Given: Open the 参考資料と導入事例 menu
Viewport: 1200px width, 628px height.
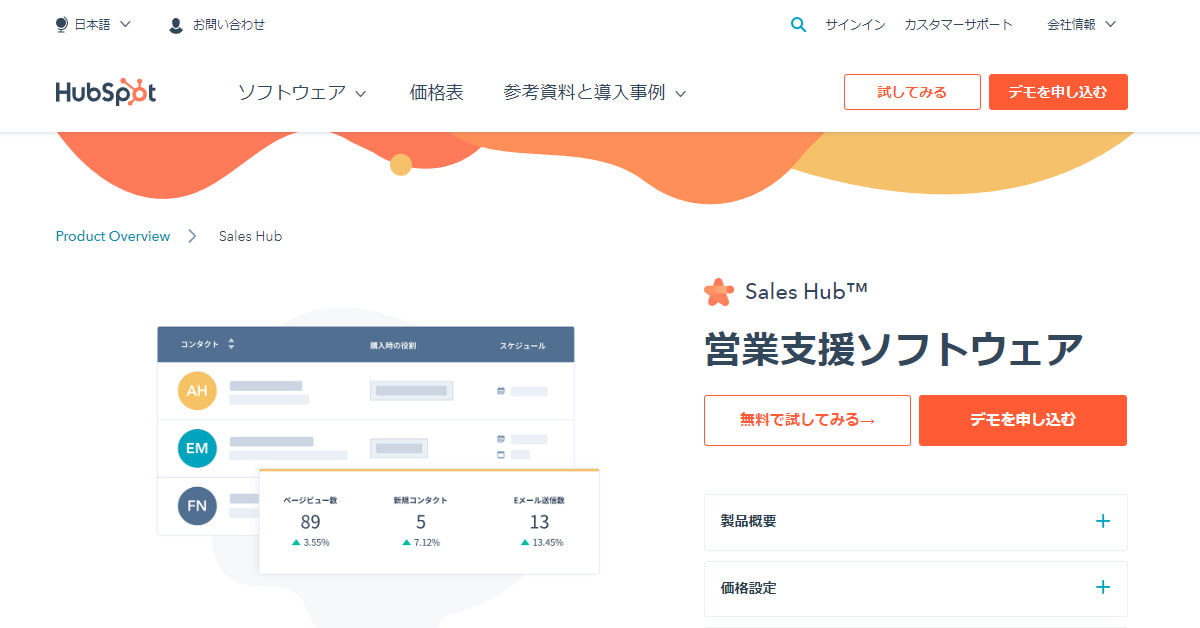Looking at the screenshot, I should 595,93.
